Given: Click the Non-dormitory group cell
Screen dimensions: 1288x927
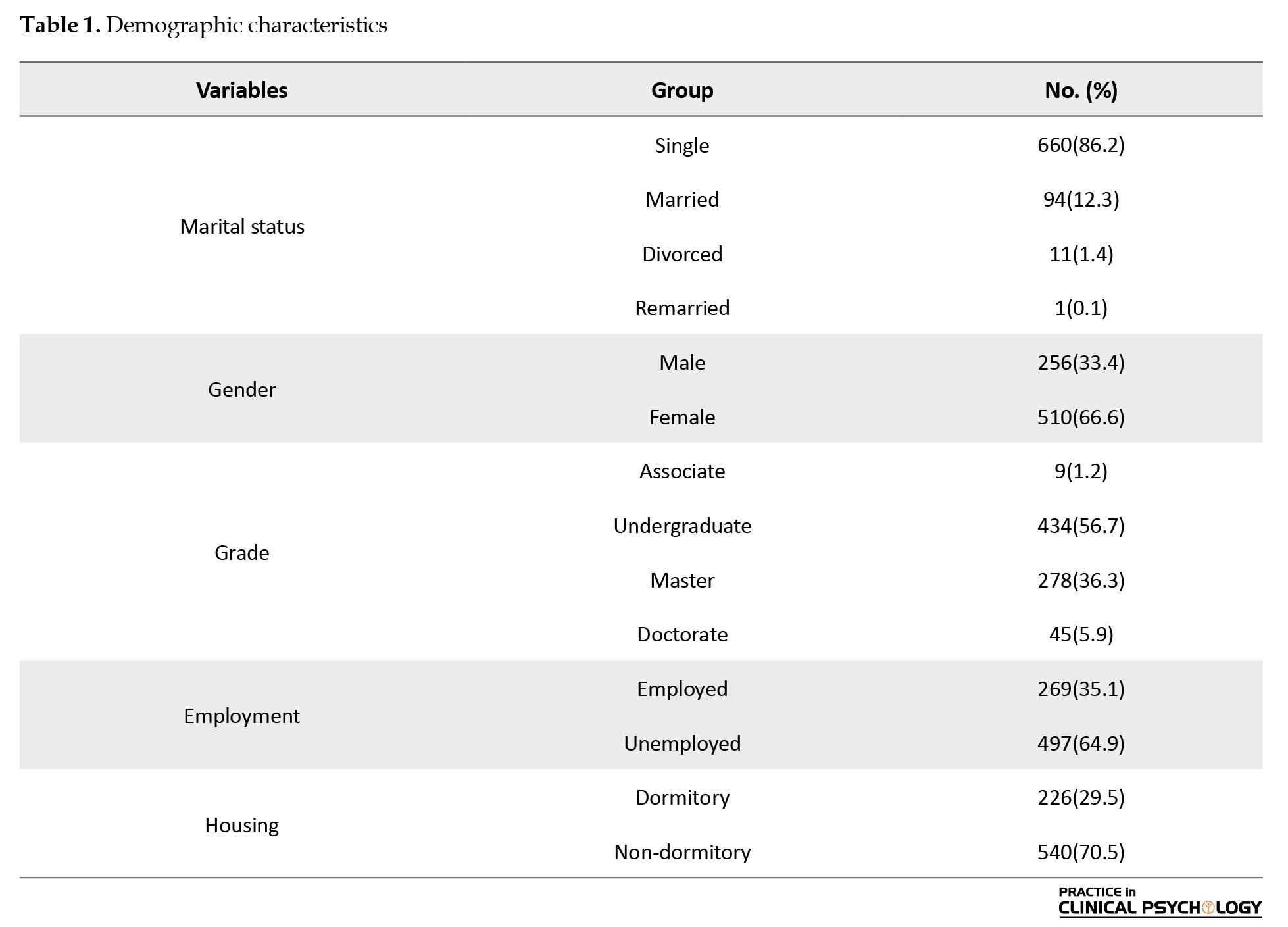Looking at the screenshot, I should coord(681,852).
